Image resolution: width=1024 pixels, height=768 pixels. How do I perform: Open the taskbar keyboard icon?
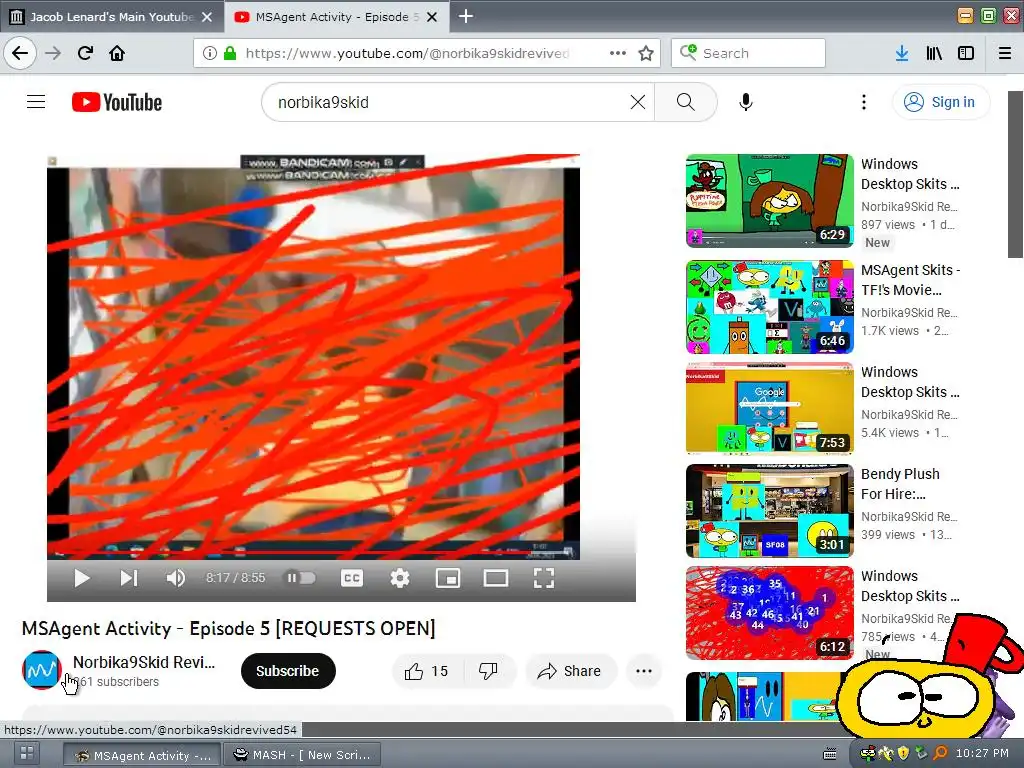point(829,754)
